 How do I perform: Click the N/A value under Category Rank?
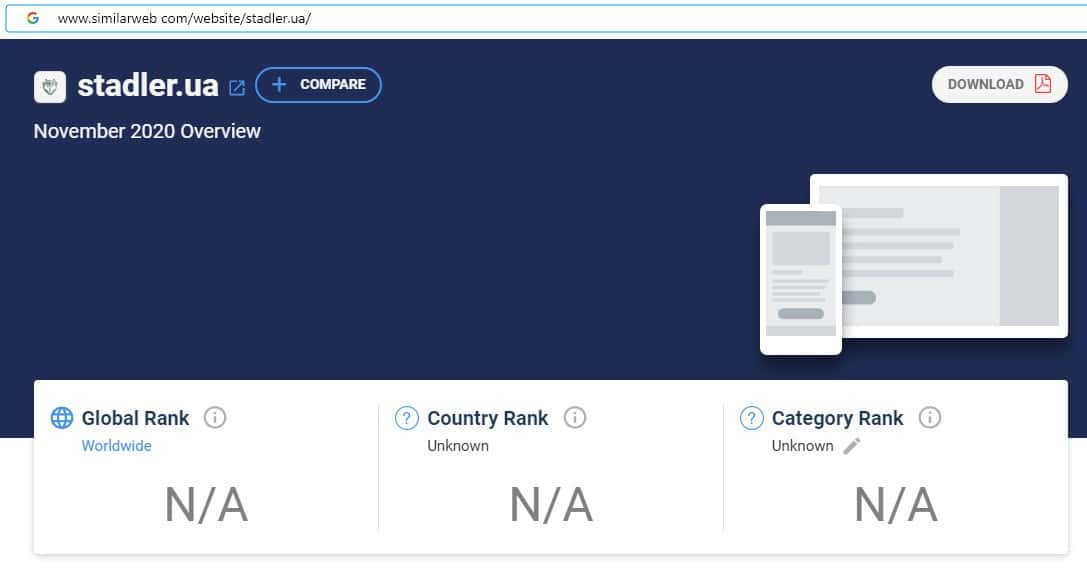click(896, 505)
